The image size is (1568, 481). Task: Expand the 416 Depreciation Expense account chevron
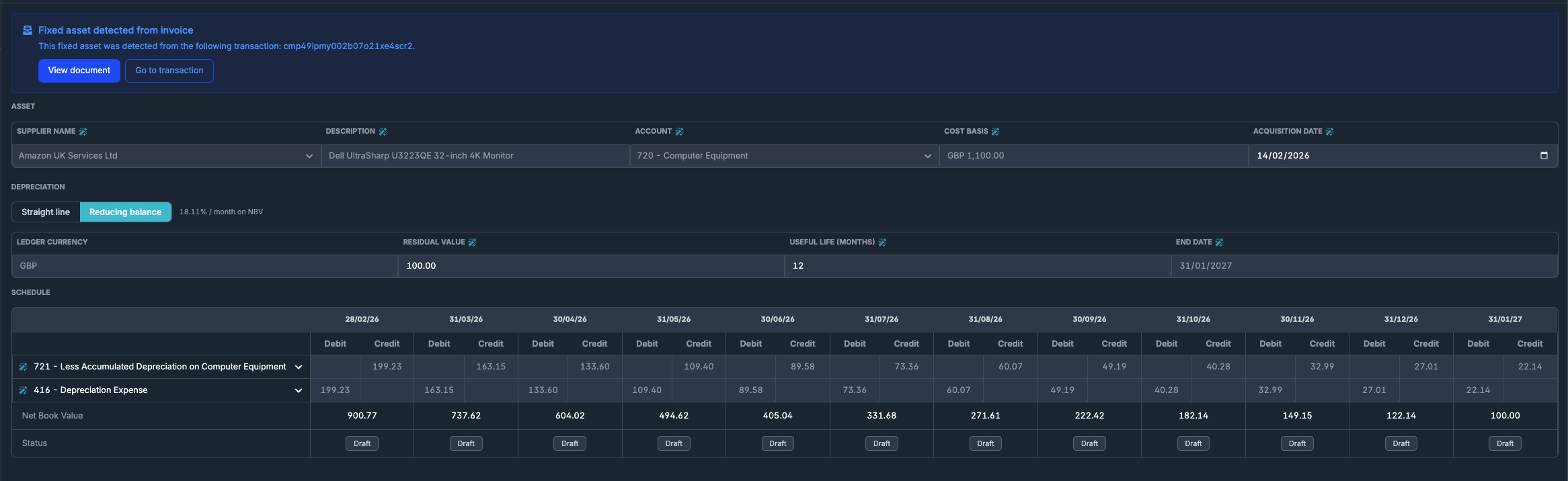299,390
